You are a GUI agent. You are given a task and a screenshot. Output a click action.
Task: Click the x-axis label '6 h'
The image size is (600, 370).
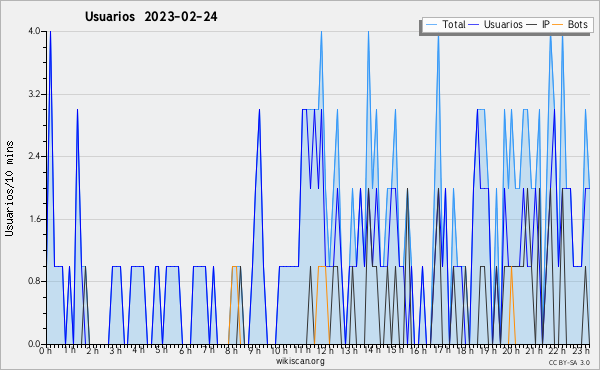click(185, 351)
